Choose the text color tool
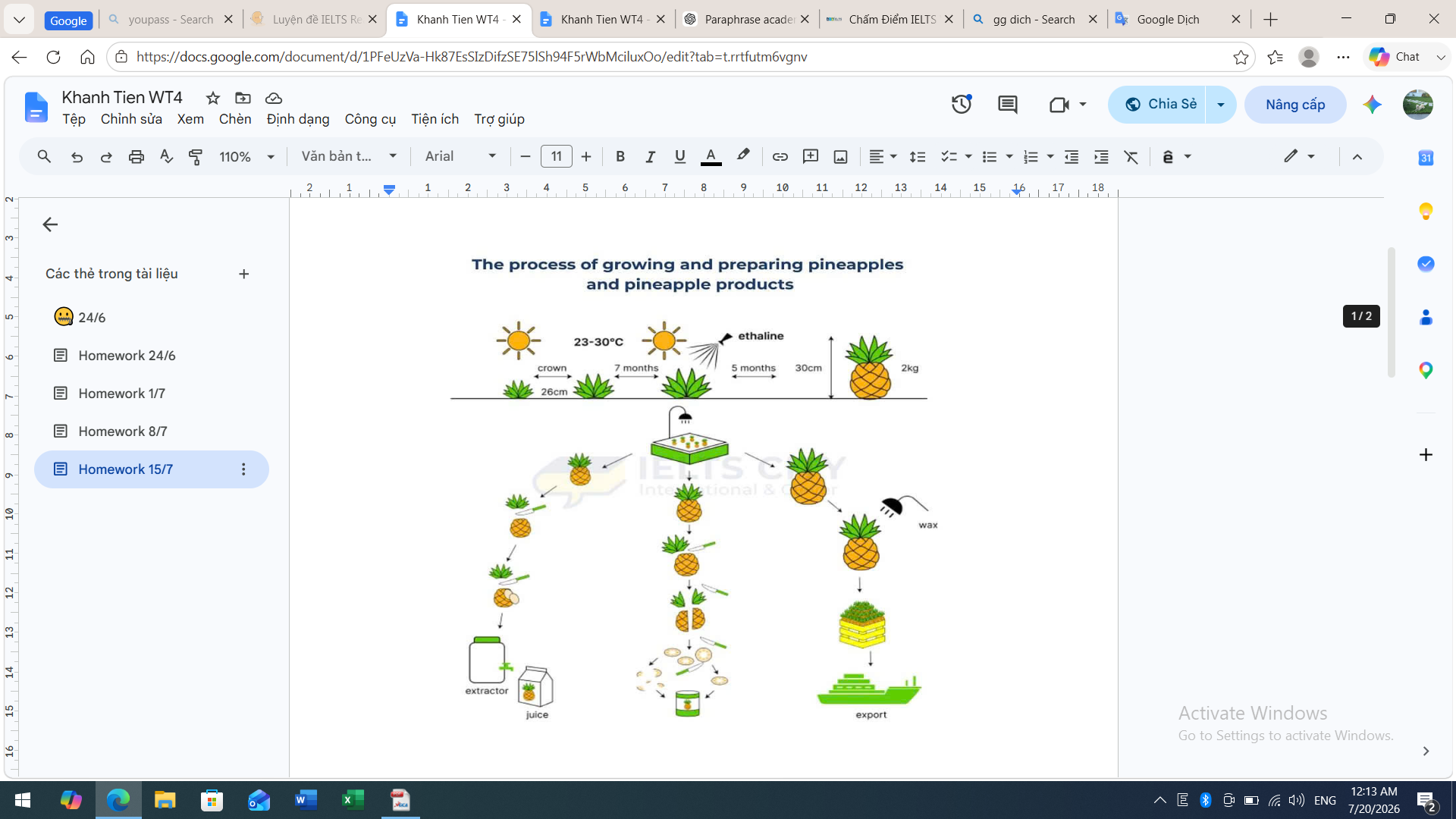This screenshot has height=819, width=1456. pos(711,156)
